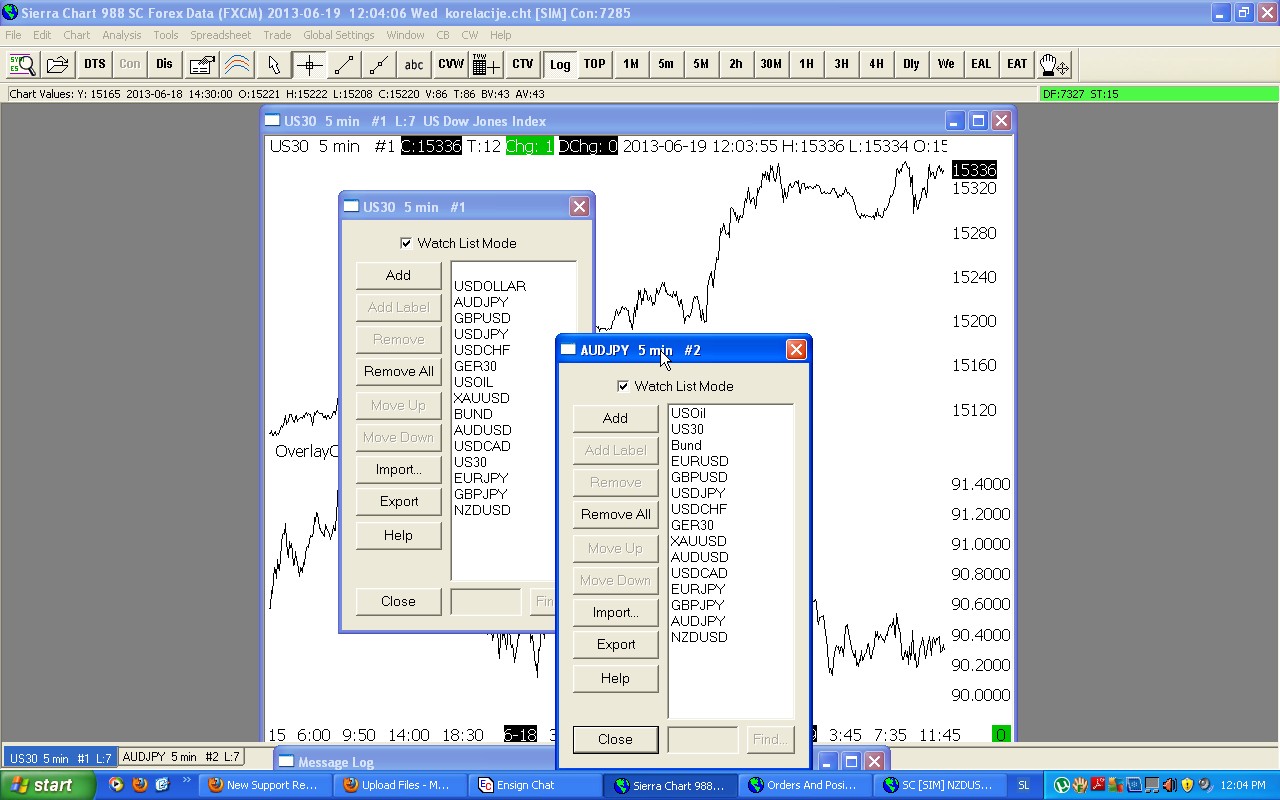The image size is (1280, 800).
Task: Open the Windows Start menu
Action: [48, 785]
